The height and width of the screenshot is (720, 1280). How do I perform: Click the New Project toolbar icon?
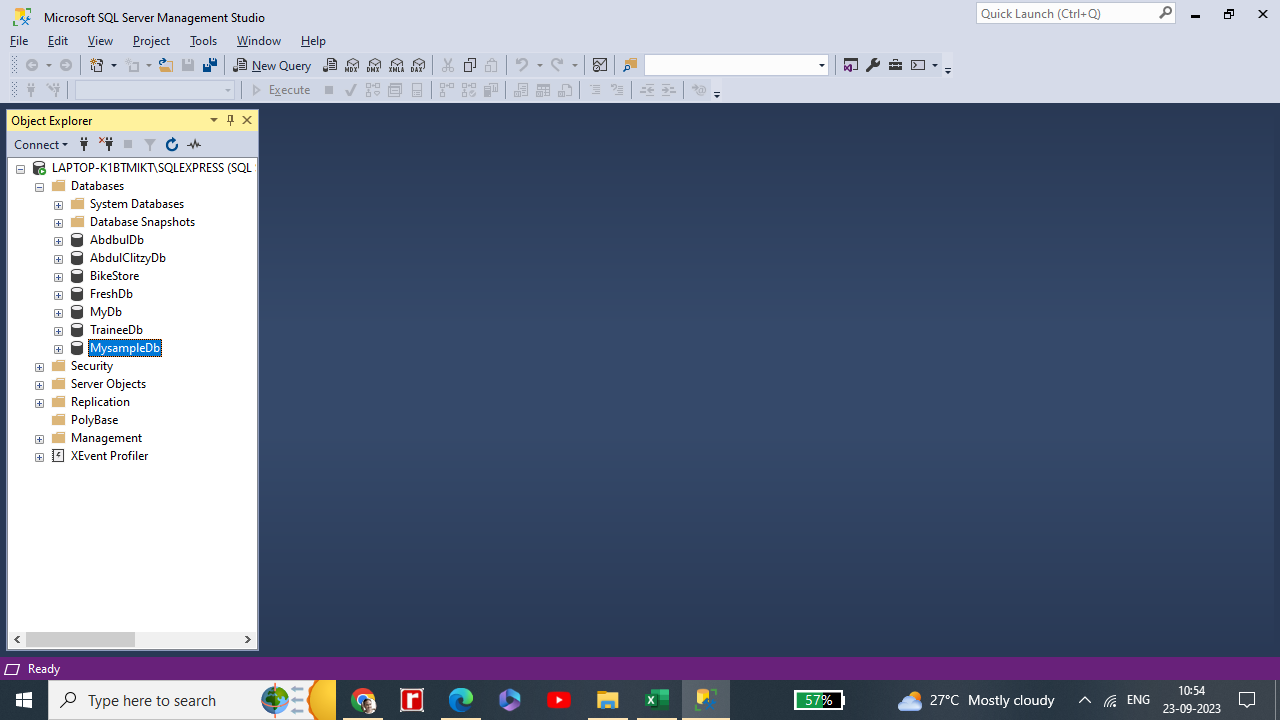97,65
